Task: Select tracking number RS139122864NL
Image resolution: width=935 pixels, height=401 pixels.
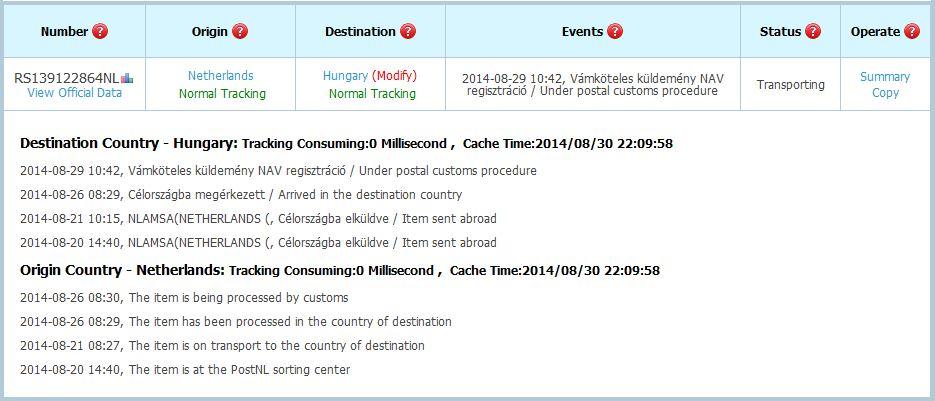Action: point(66,77)
